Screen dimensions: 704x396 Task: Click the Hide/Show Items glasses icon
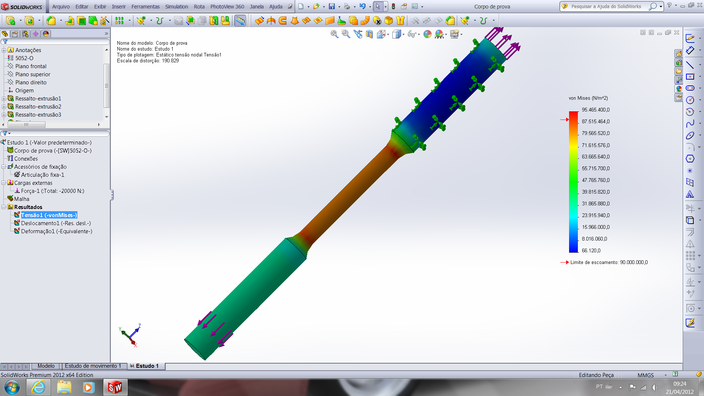pyautogui.click(x=411, y=34)
